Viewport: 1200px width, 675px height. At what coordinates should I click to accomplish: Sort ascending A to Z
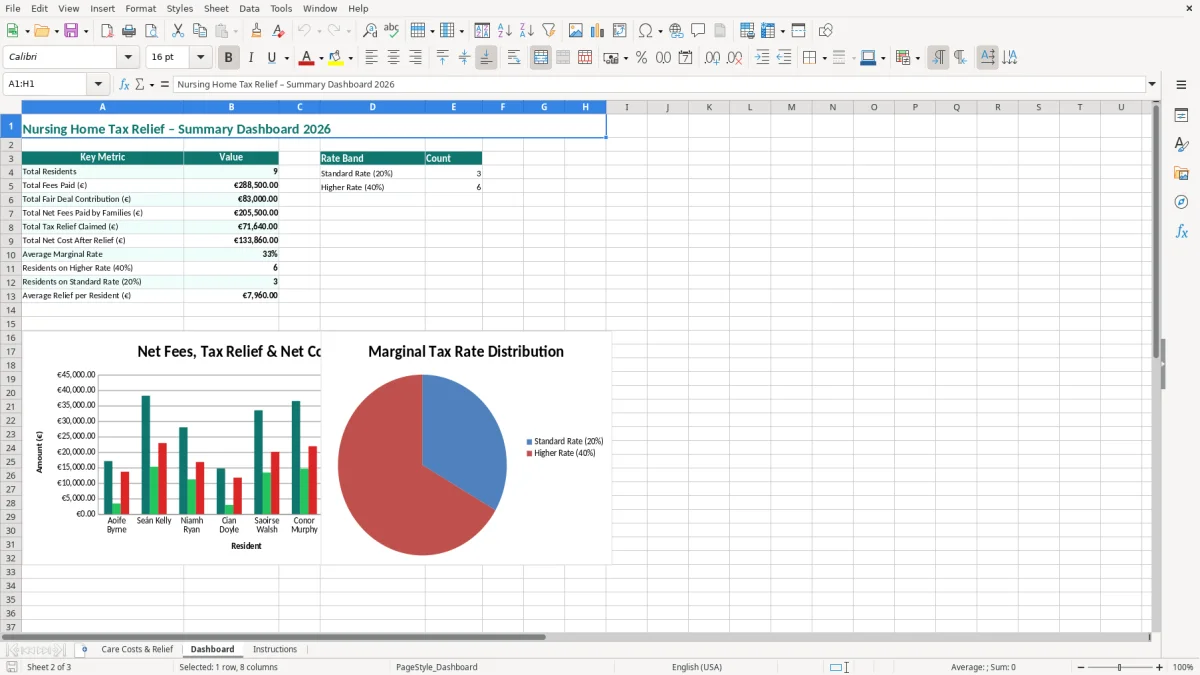point(505,31)
